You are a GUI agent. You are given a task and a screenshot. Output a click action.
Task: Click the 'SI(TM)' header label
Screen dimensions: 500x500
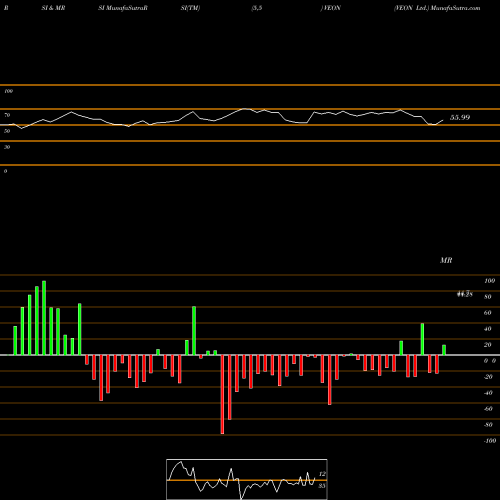click(190, 8)
